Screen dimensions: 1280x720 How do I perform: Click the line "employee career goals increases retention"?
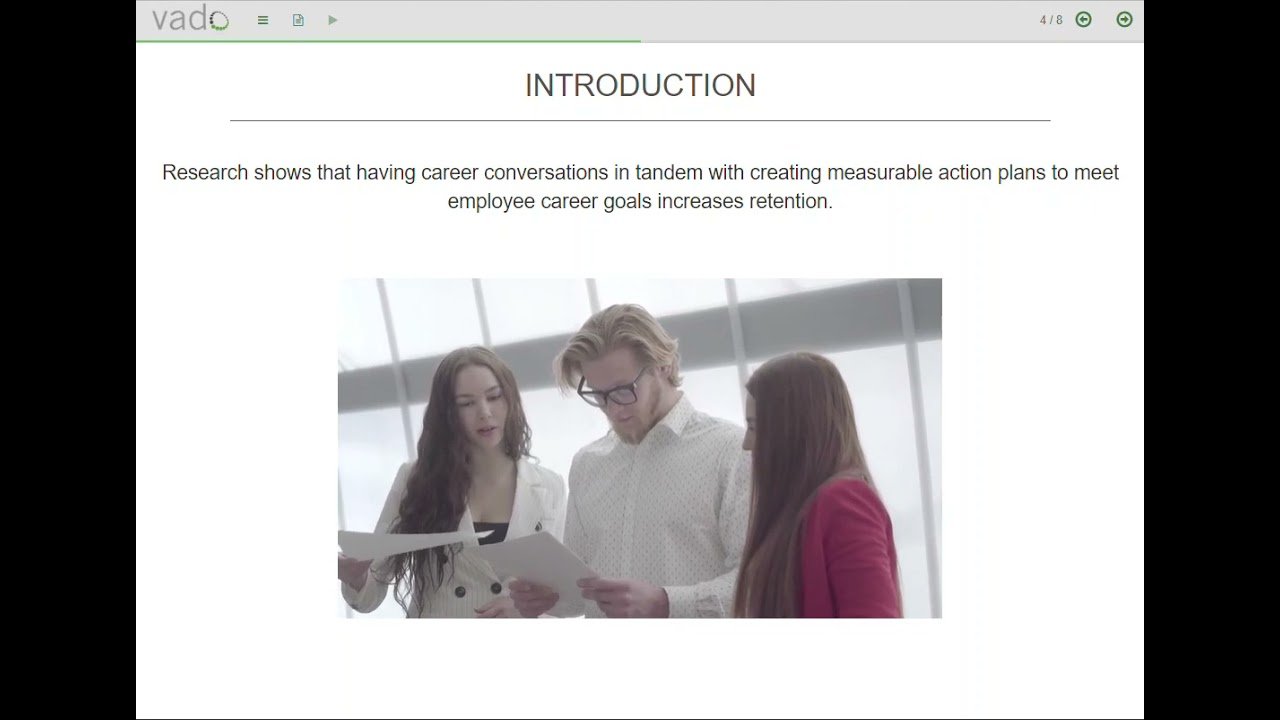(640, 201)
